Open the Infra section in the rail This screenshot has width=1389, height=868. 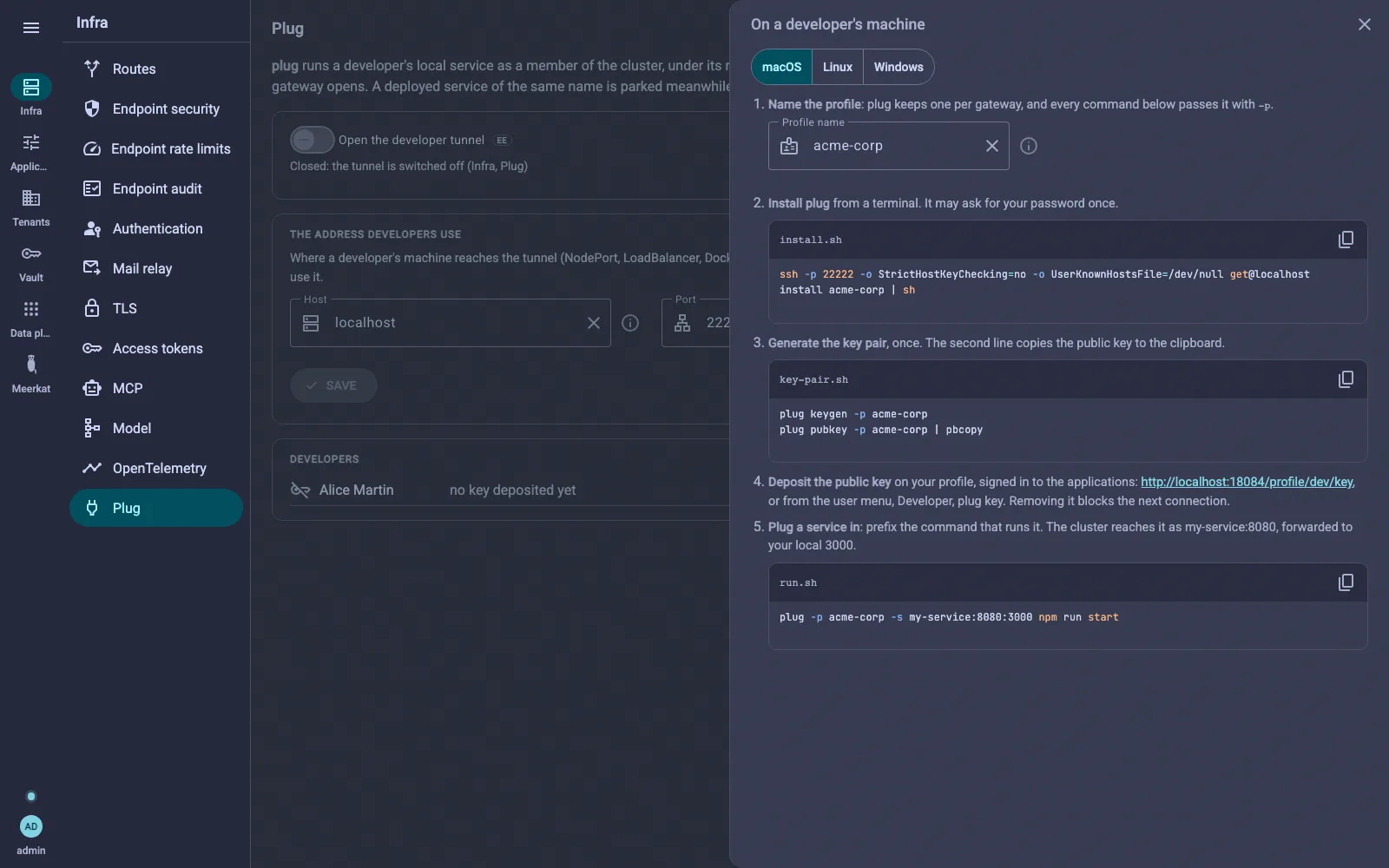pyautogui.click(x=31, y=95)
